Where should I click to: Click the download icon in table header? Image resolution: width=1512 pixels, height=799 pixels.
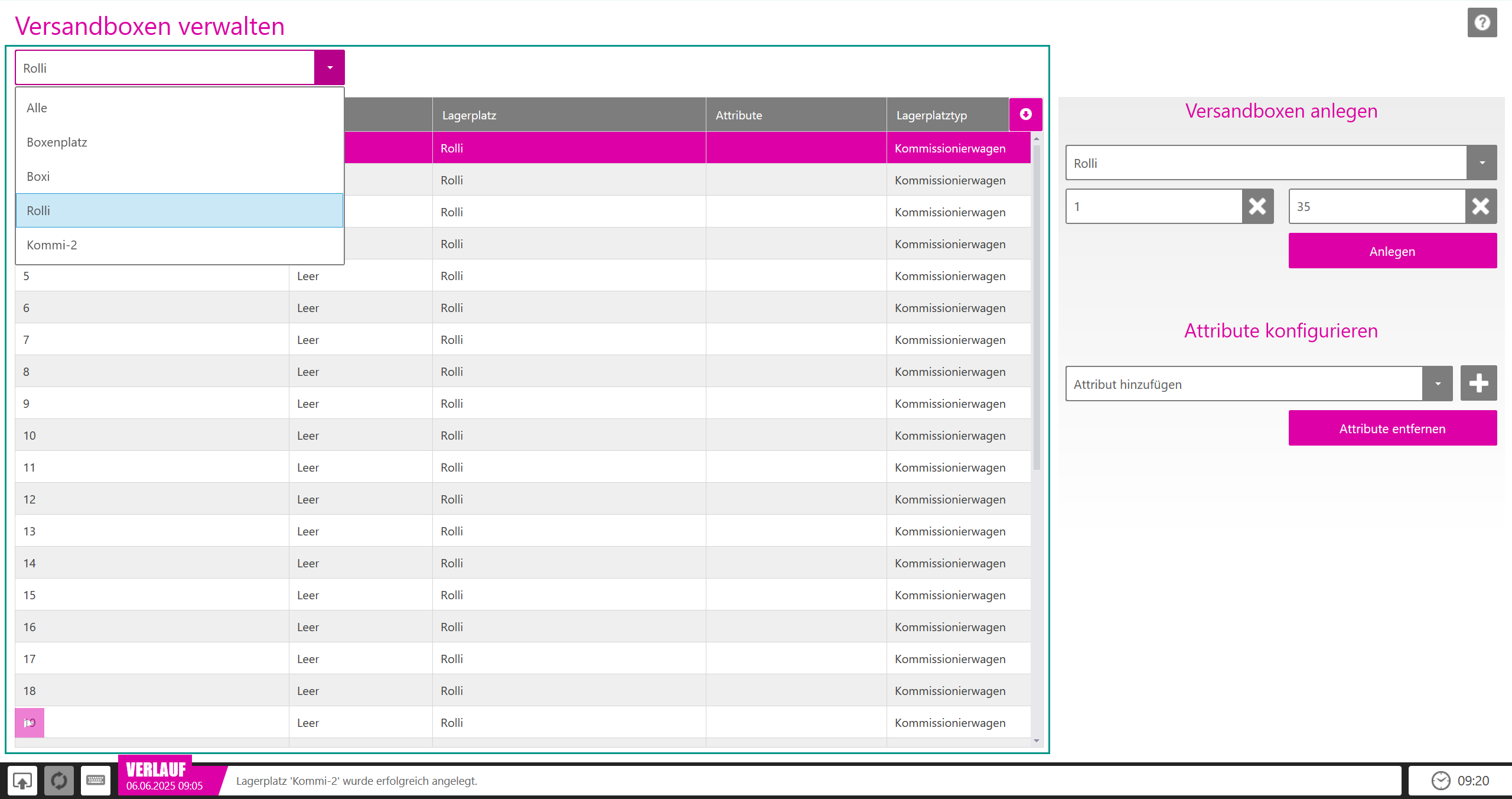point(1025,115)
